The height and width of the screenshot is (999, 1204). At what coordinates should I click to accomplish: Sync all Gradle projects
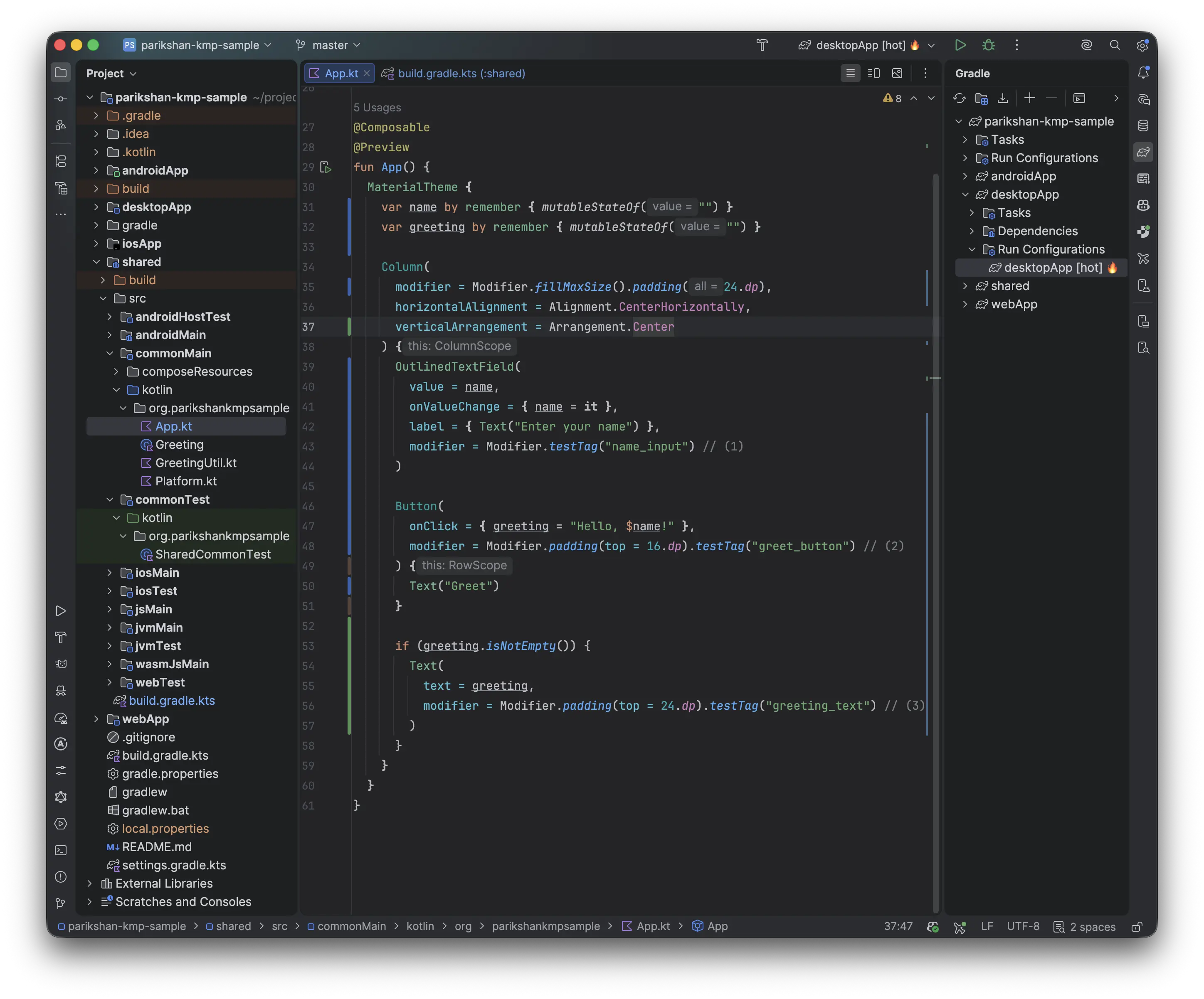tap(959, 98)
